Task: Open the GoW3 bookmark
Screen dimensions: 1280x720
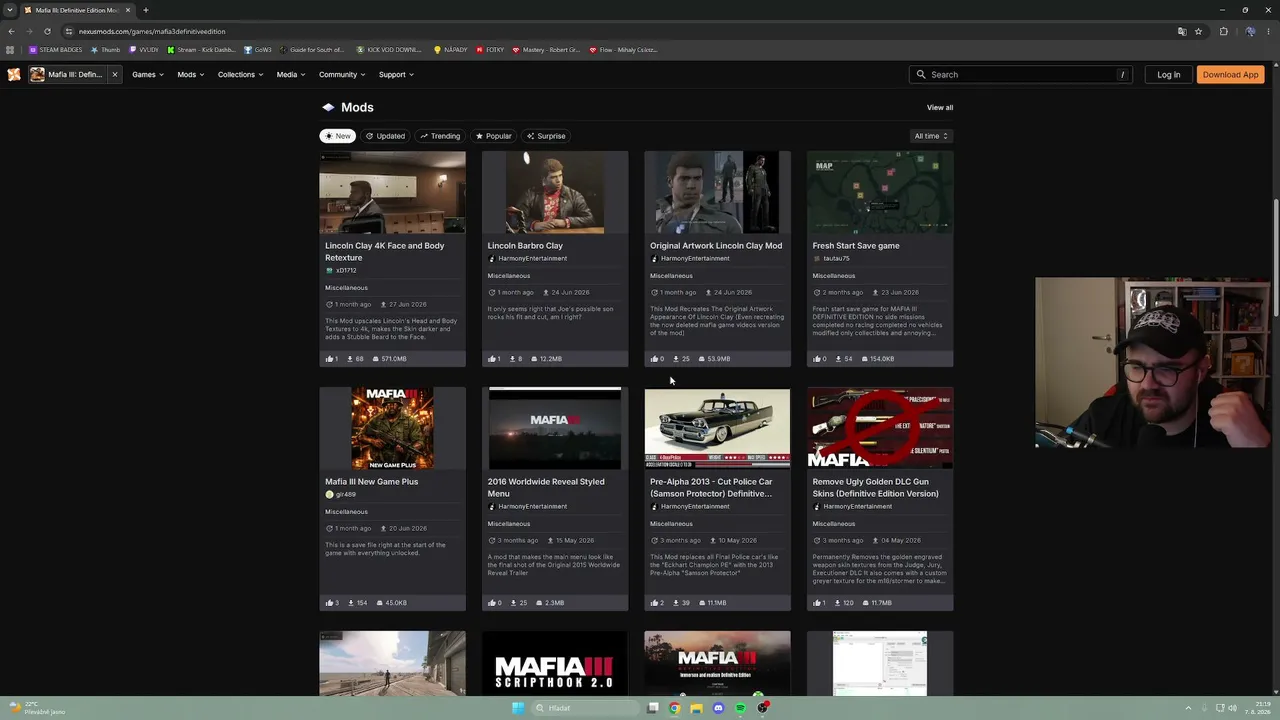Action: pyautogui.click(x=258, y=49)
